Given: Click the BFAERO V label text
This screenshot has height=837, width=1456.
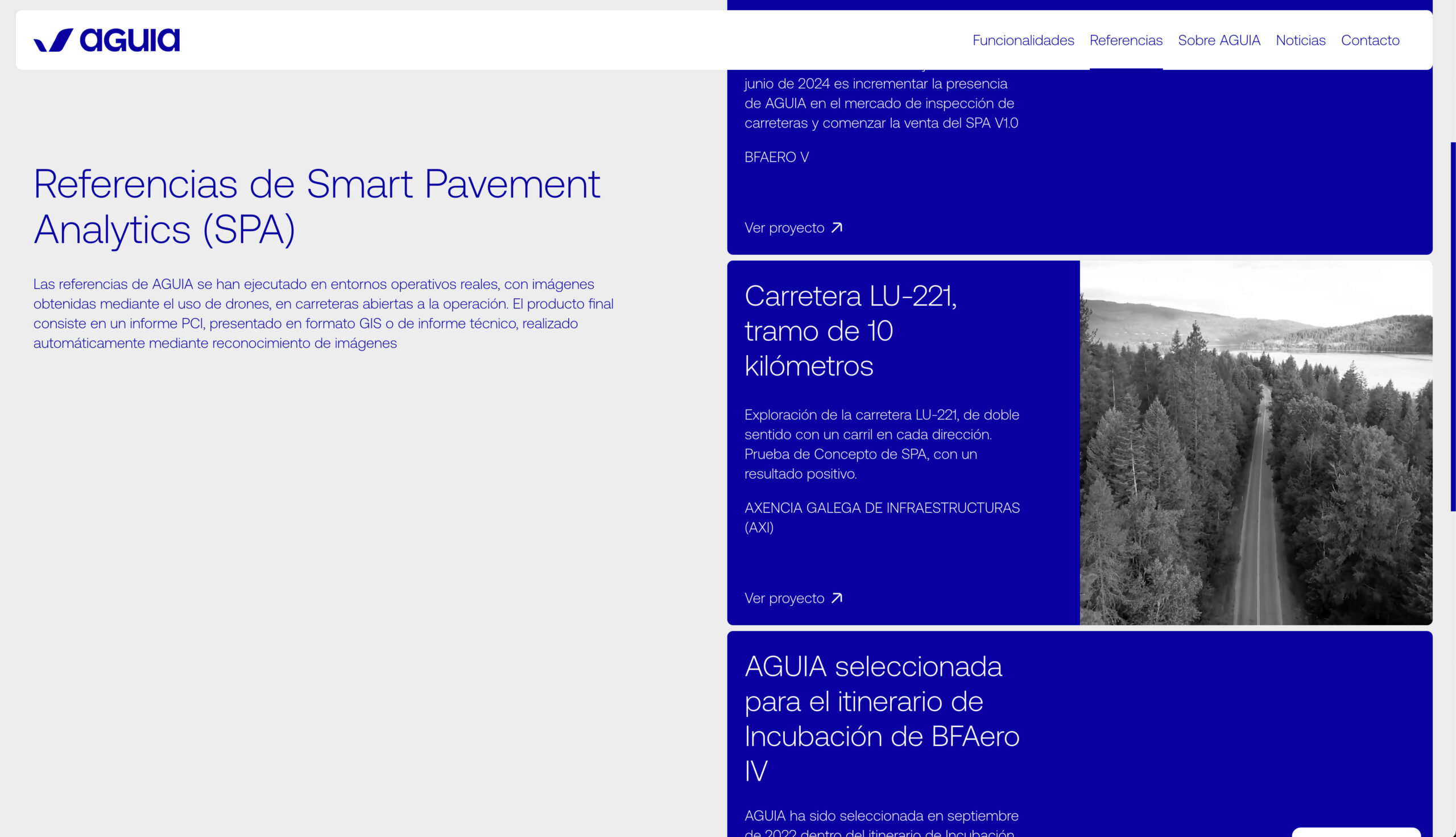Looking at the screenshot, I should (776, 157).
